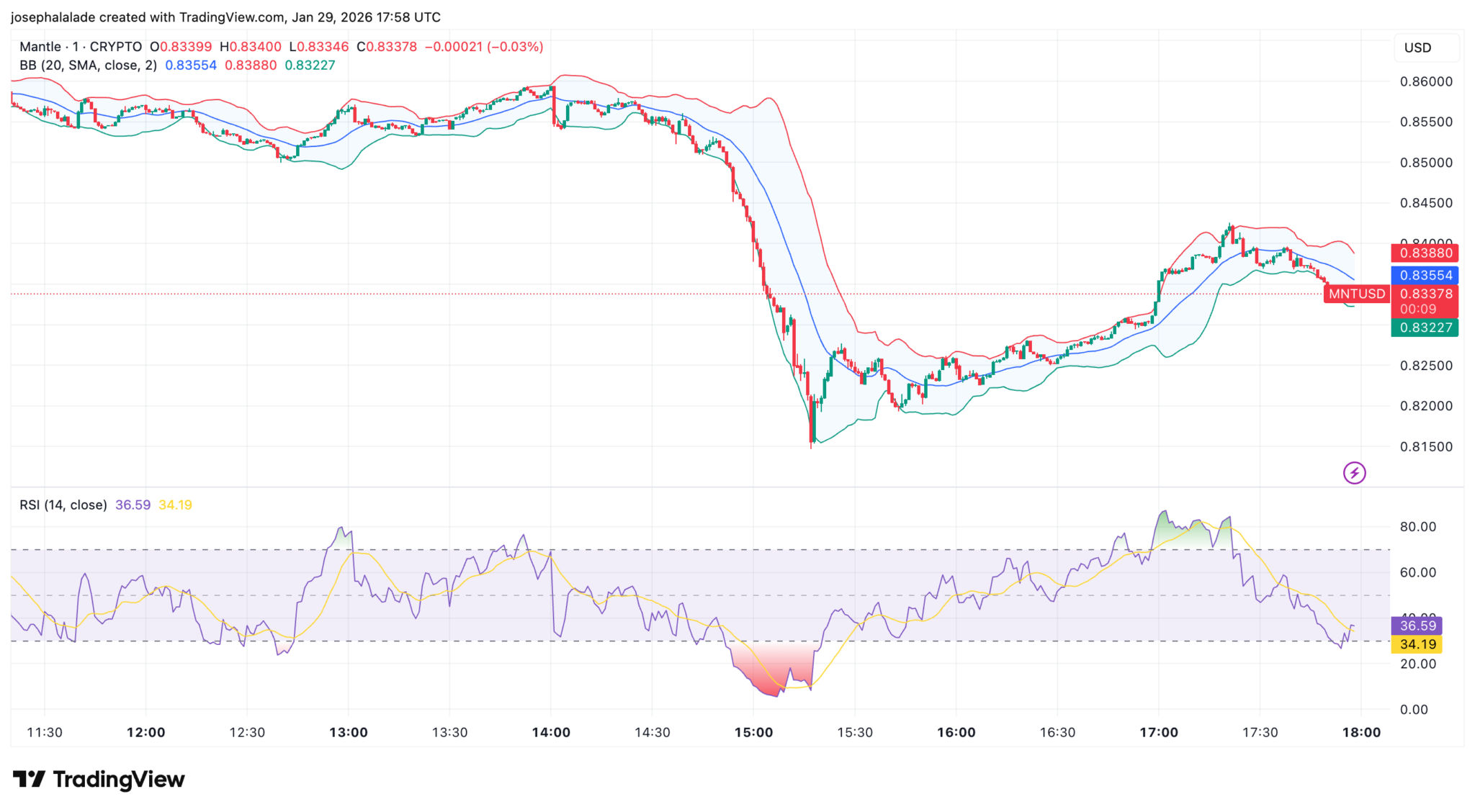The height and width of the screenshot is (812, 1475).
Task: Click the RSI 80.00 scale label
Action: pyautogui.click(x=1417, y=527)
